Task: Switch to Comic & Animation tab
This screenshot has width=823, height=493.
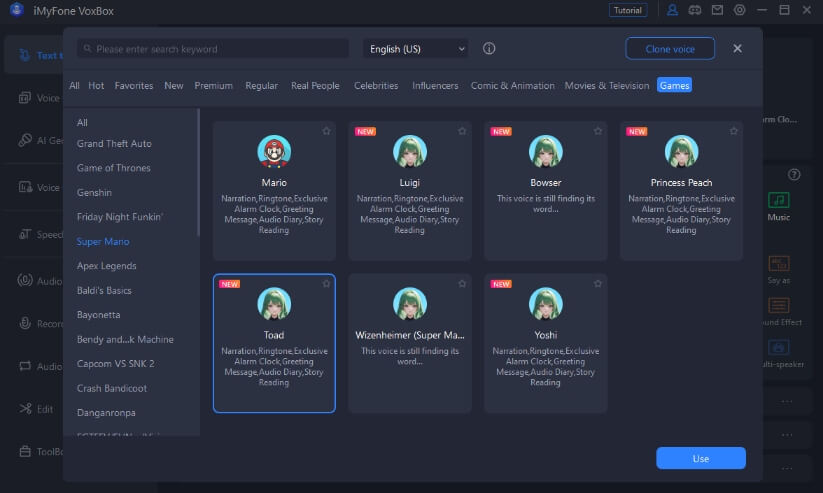Action: pyautogui.click(x=512, y=86)
